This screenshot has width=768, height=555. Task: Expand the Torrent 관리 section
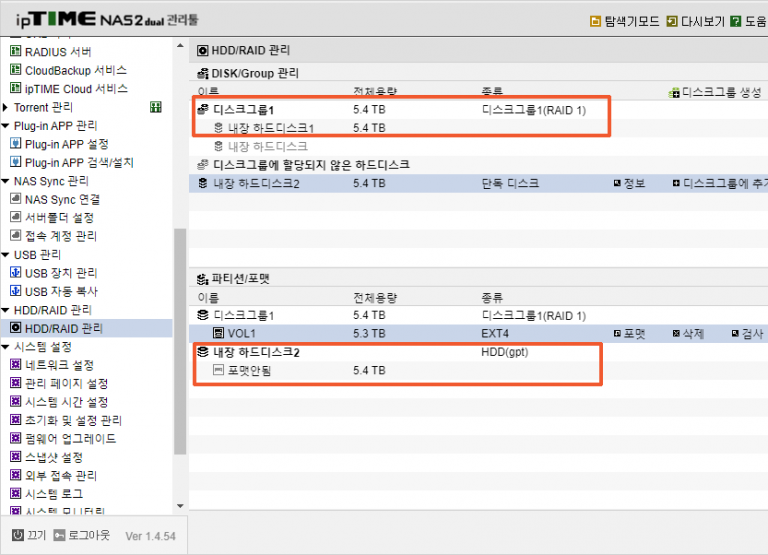click(5, 107)
